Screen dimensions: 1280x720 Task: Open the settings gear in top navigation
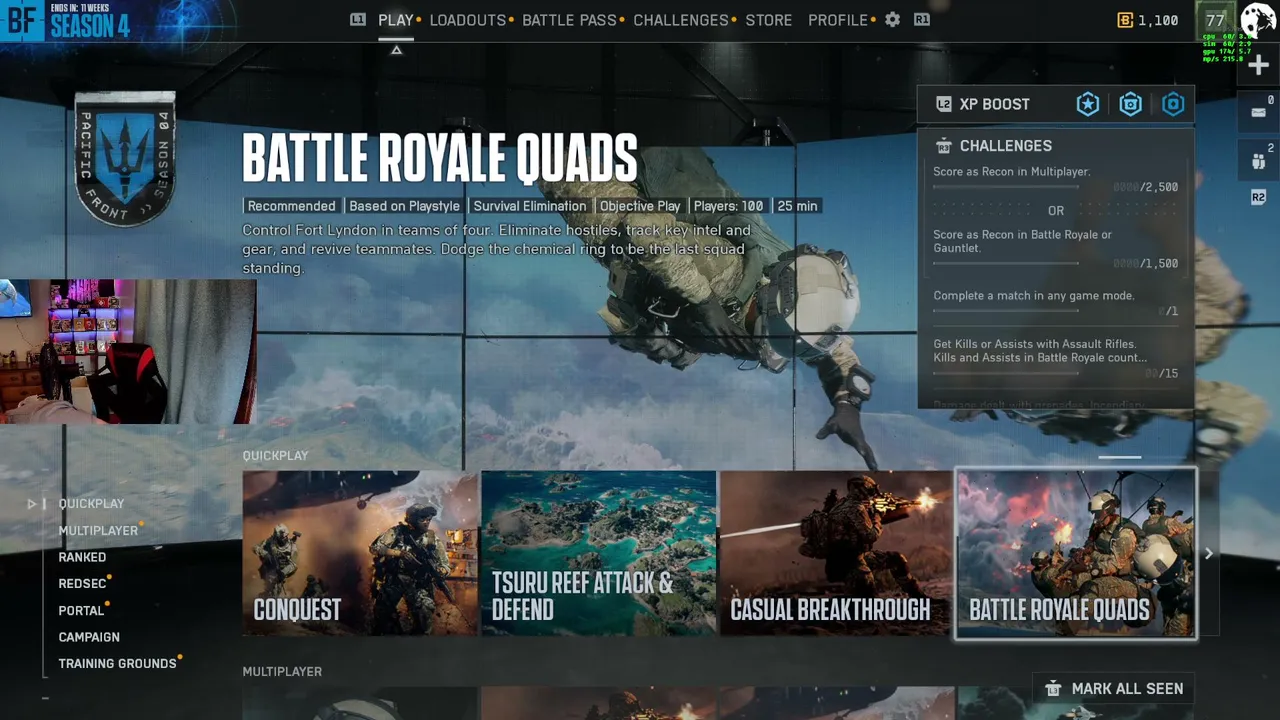(x=892, y=20)
